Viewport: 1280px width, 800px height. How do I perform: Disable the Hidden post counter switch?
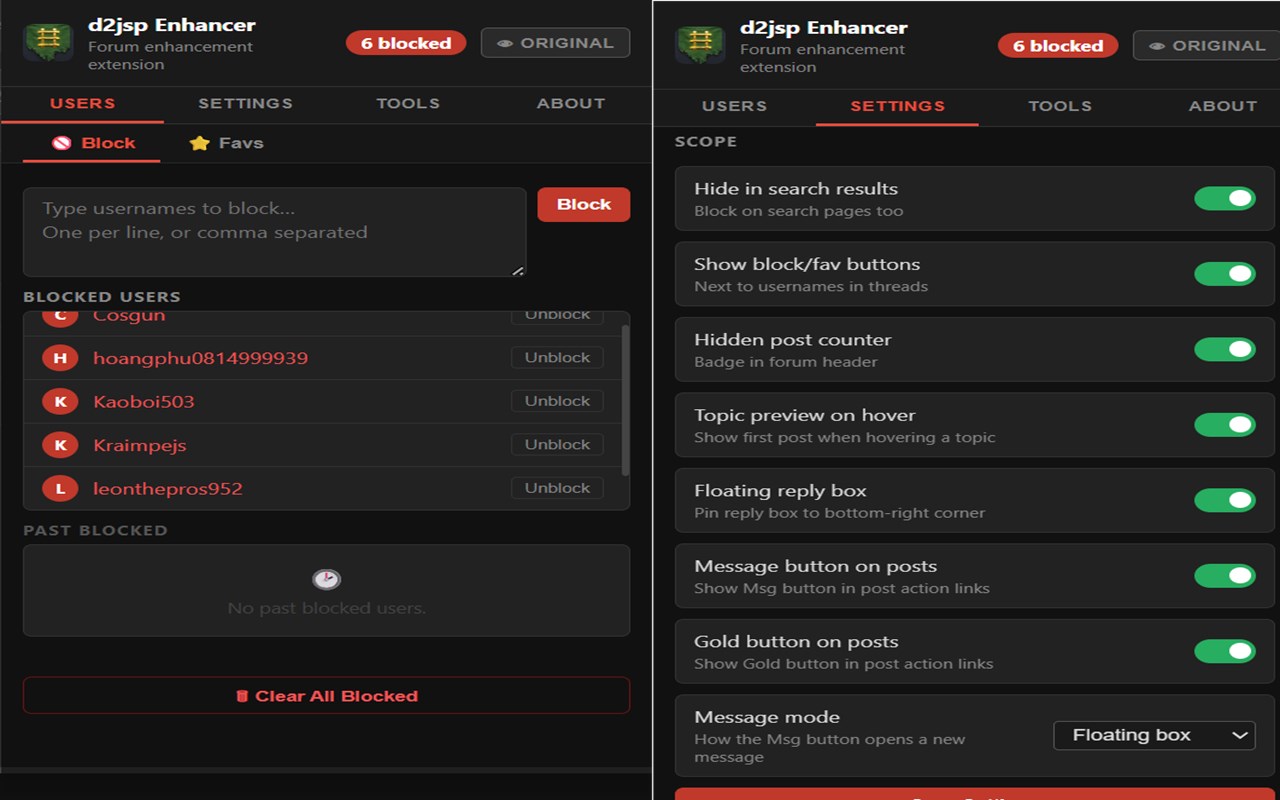[1225, 349]
